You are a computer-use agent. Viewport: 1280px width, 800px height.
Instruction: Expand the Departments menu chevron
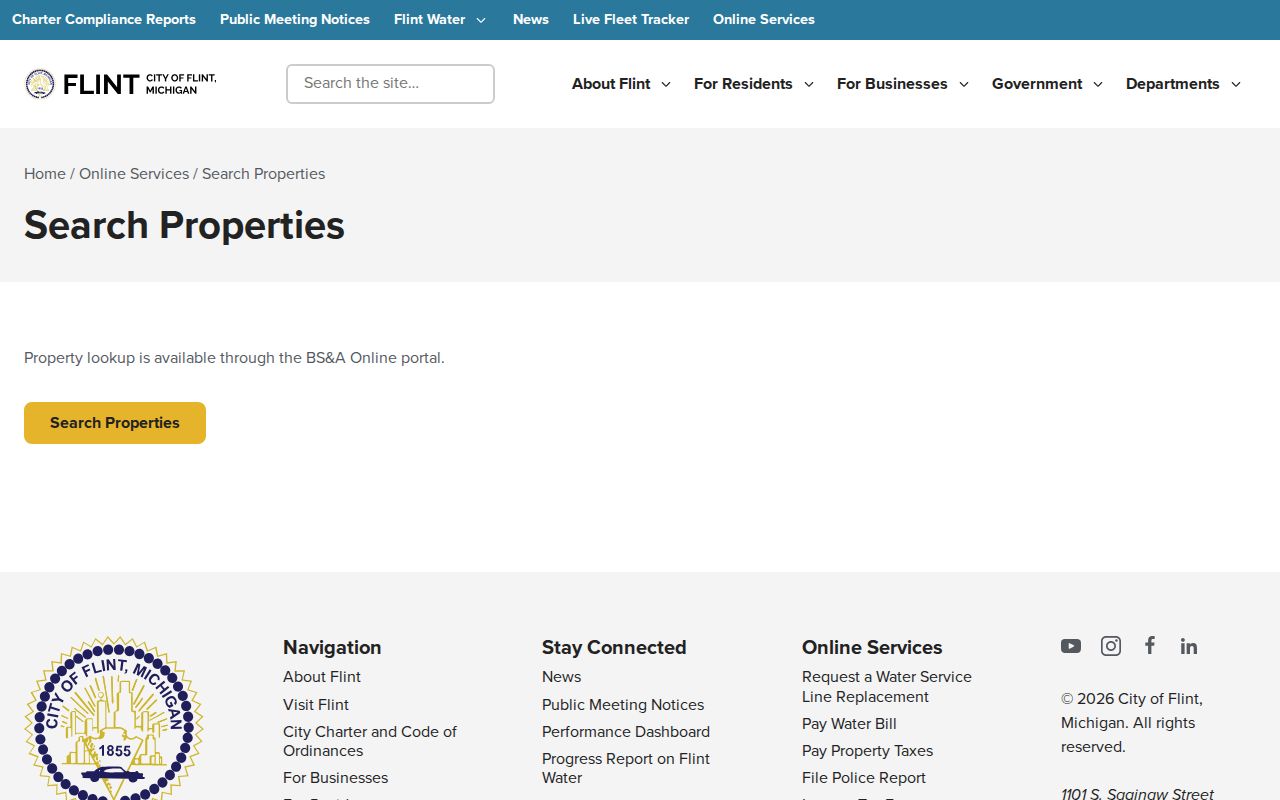point(1236,84)
